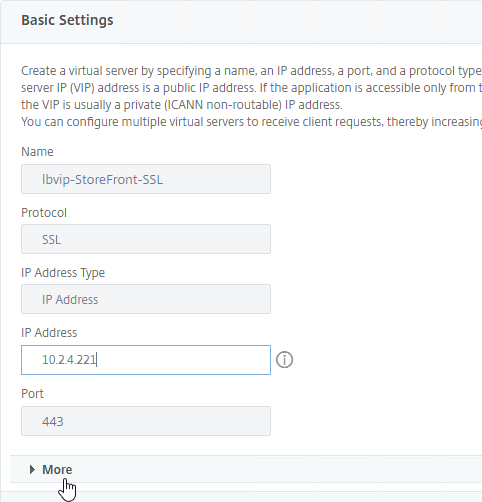Click the IP Address Type label

(x=63, y=273)
